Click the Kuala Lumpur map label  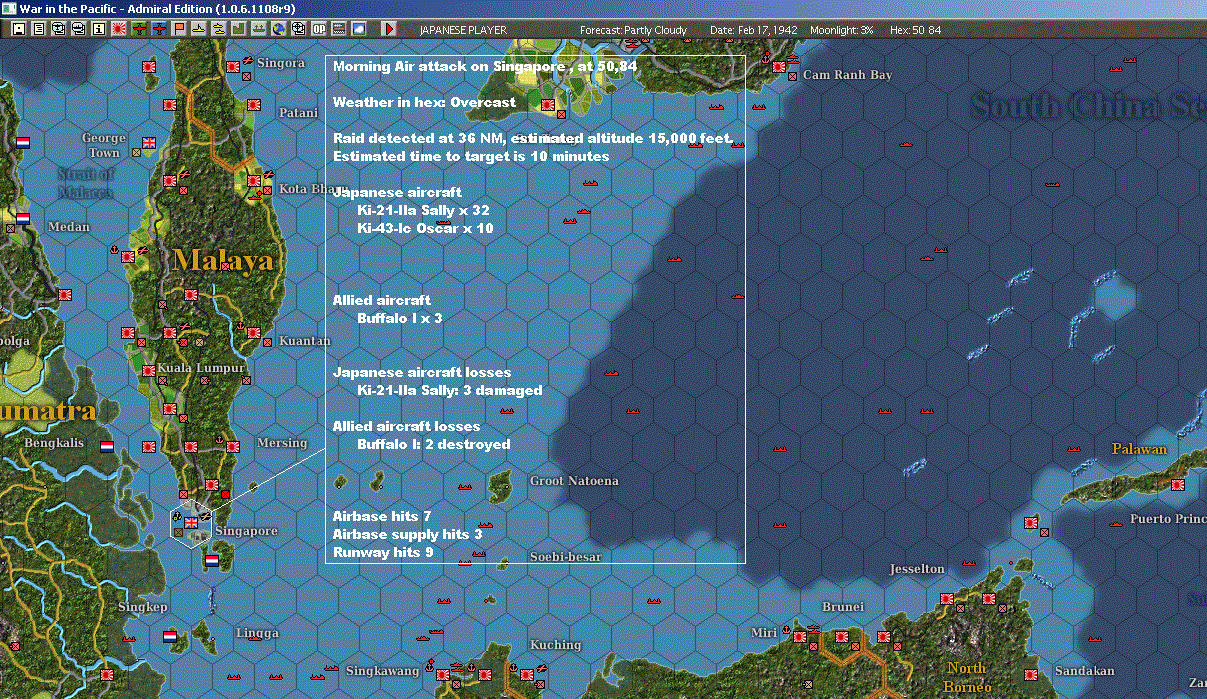tap(200, 369)
